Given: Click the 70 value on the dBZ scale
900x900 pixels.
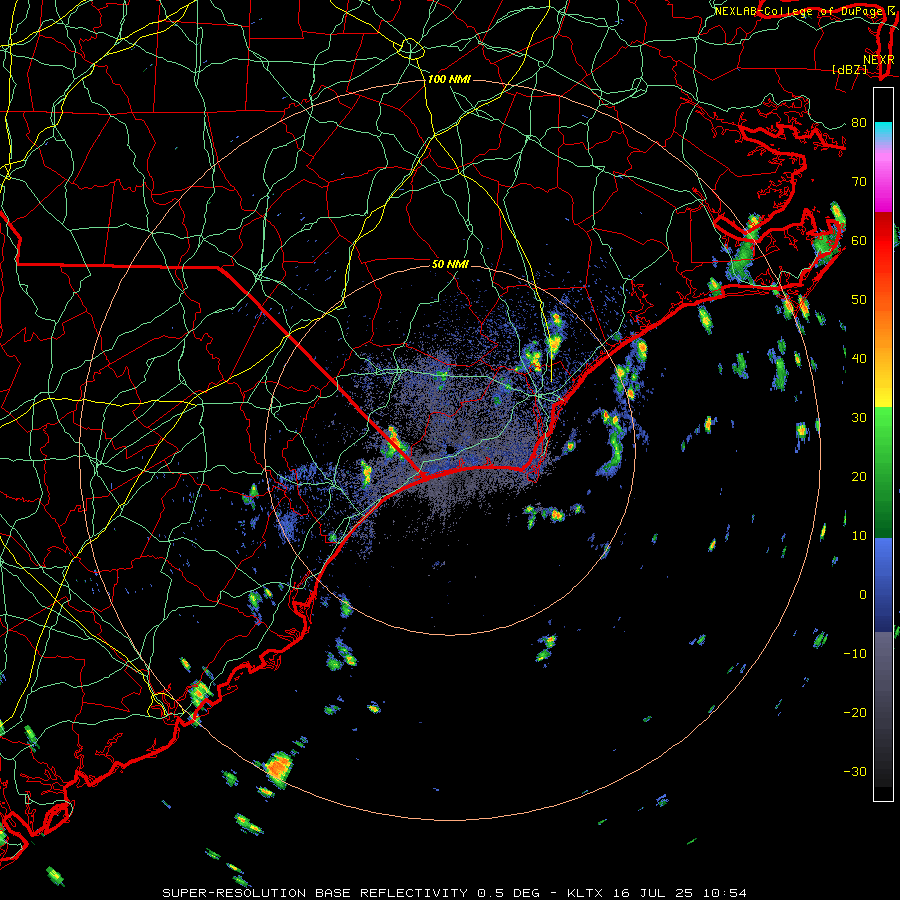Looking at the screenshot, I should 859,181.
